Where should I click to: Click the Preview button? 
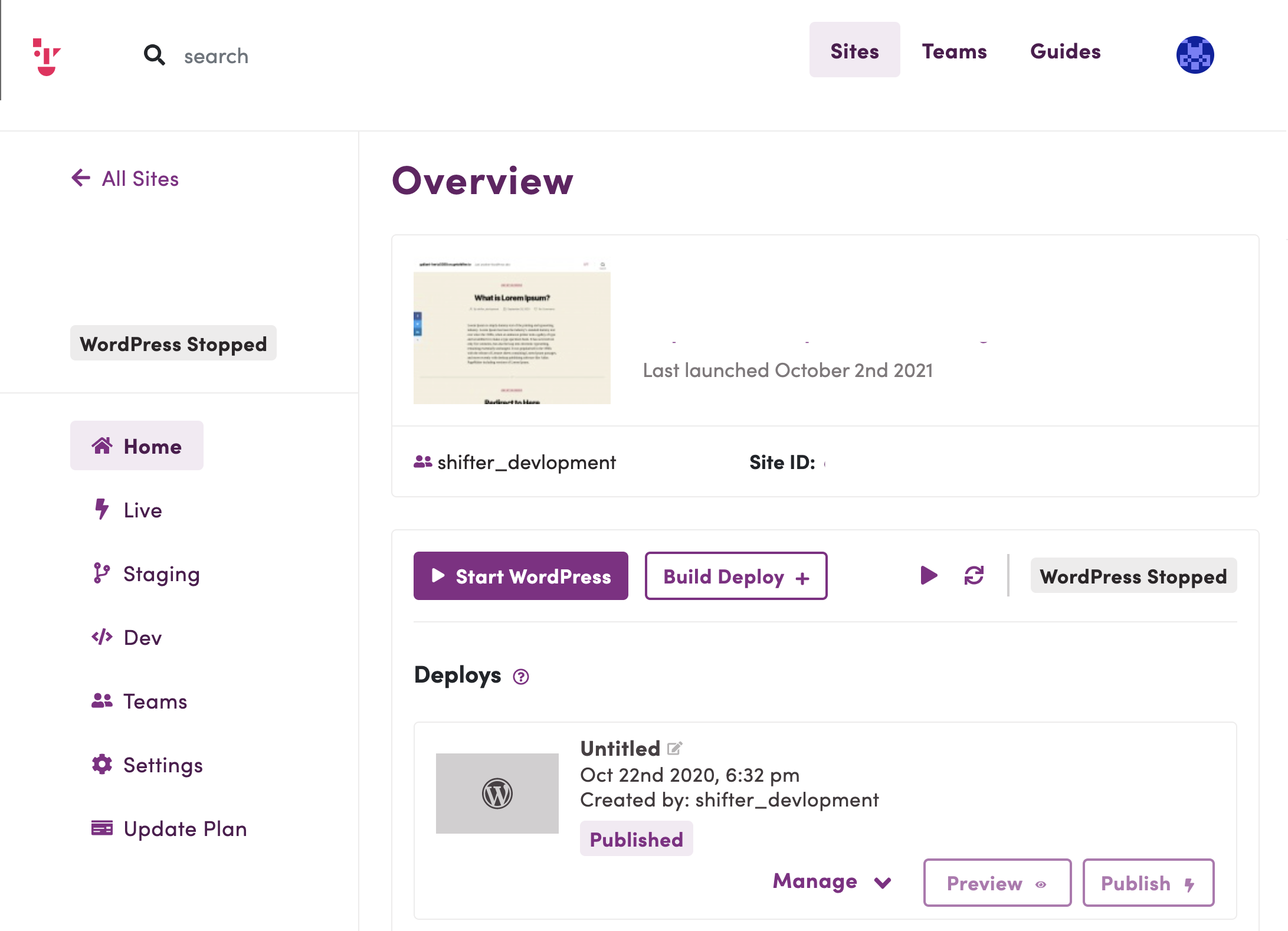pyautogui.click(x=997, y=883)
